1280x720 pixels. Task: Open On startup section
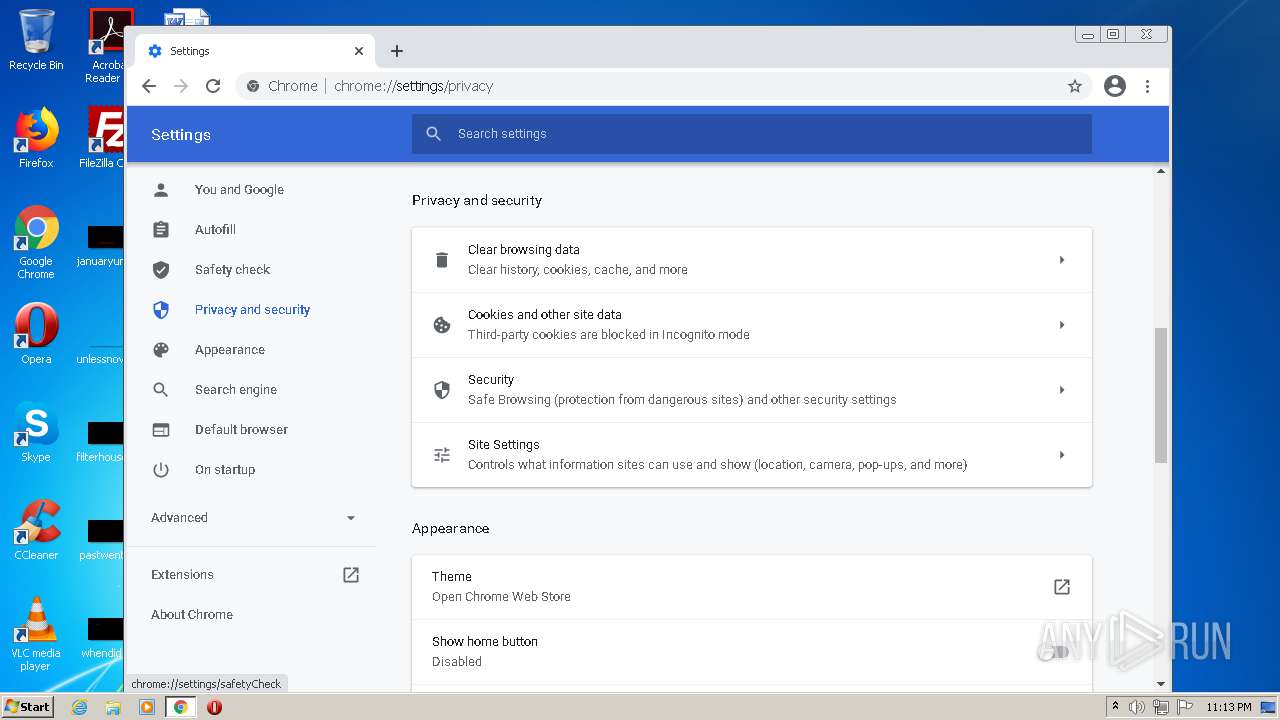(x=225, y=470)
